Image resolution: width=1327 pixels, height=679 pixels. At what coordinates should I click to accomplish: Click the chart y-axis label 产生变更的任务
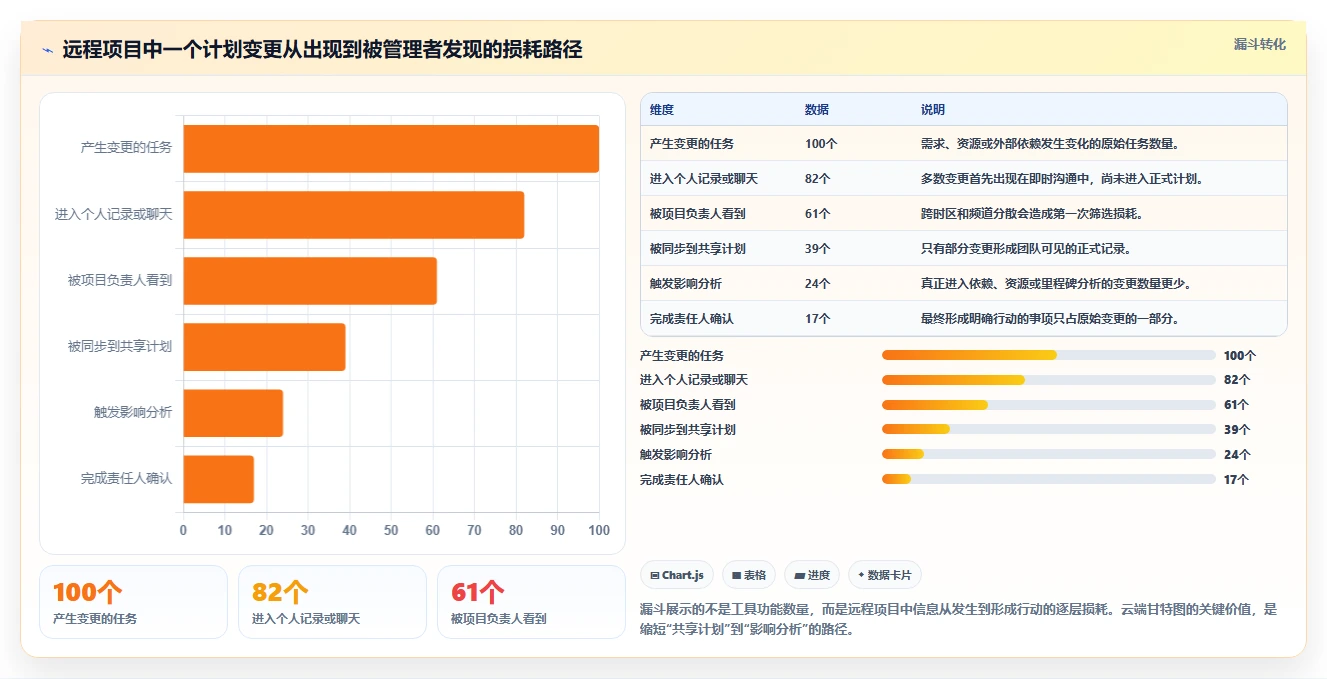tap(126, 148)
